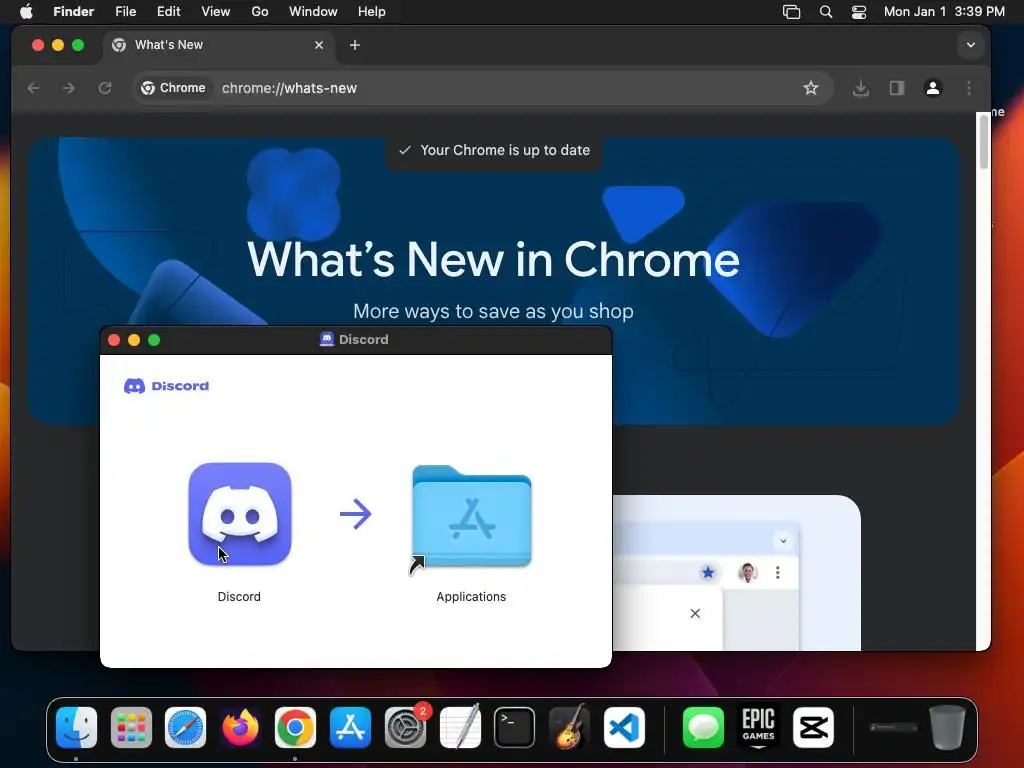Minimize the Chrome window with yellow button
Screen dimensions: 1024x768
pos(57,45)
